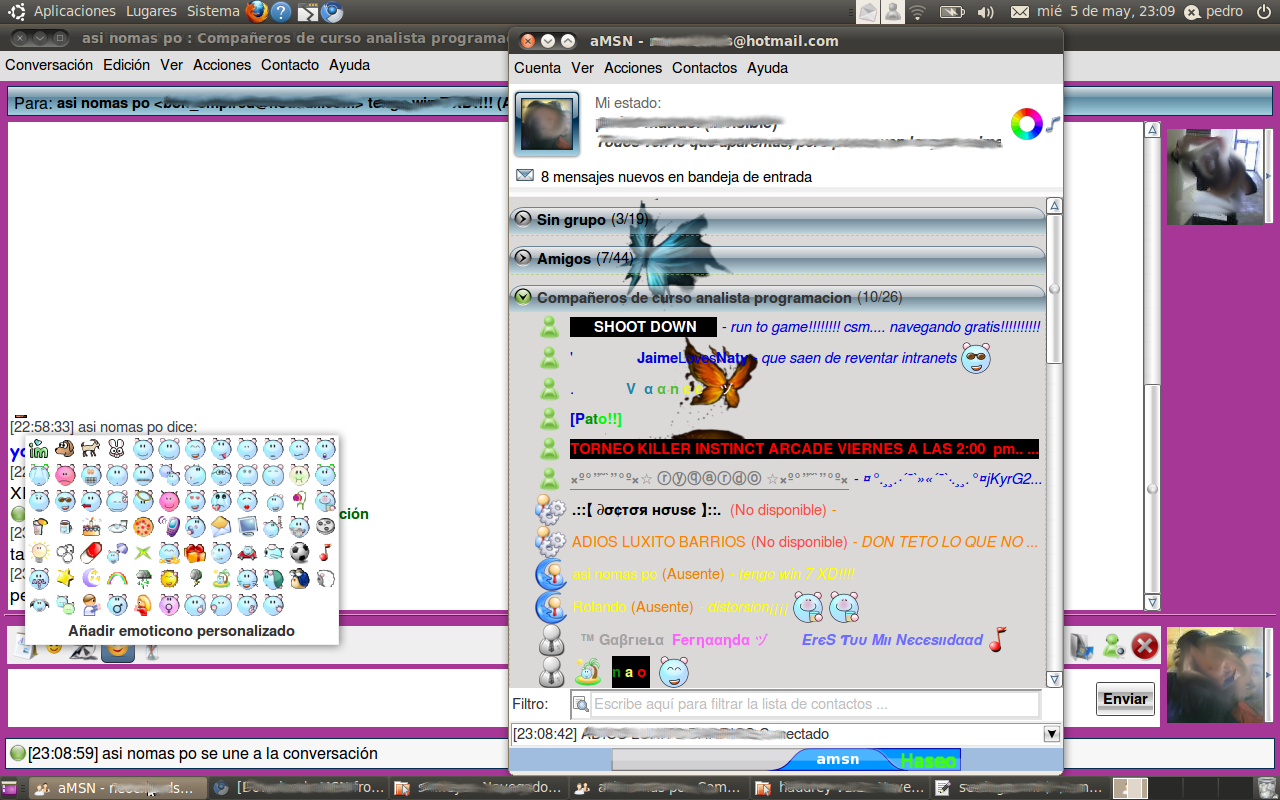1280x800 pixels.
Task: Click chat history scrollbar up arrow
Action: 1152,130
